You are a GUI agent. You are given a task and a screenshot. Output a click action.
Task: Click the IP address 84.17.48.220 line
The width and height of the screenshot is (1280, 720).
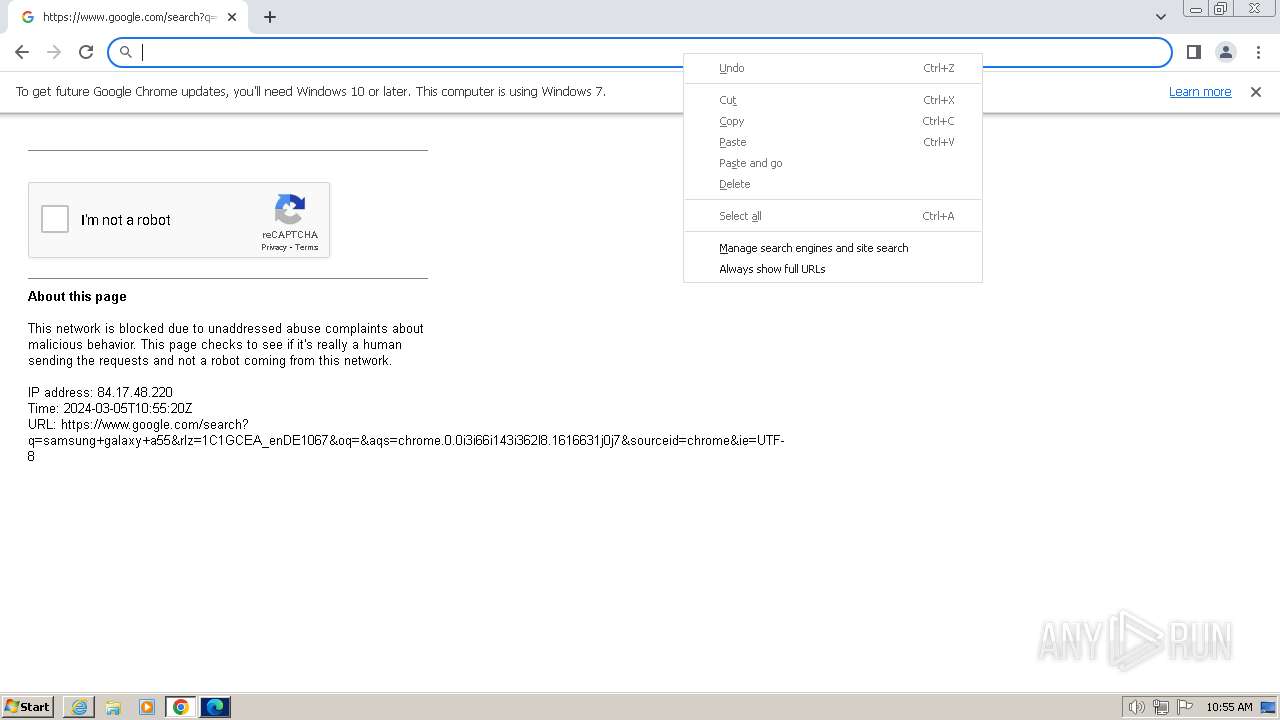click(x=100, y=392)
